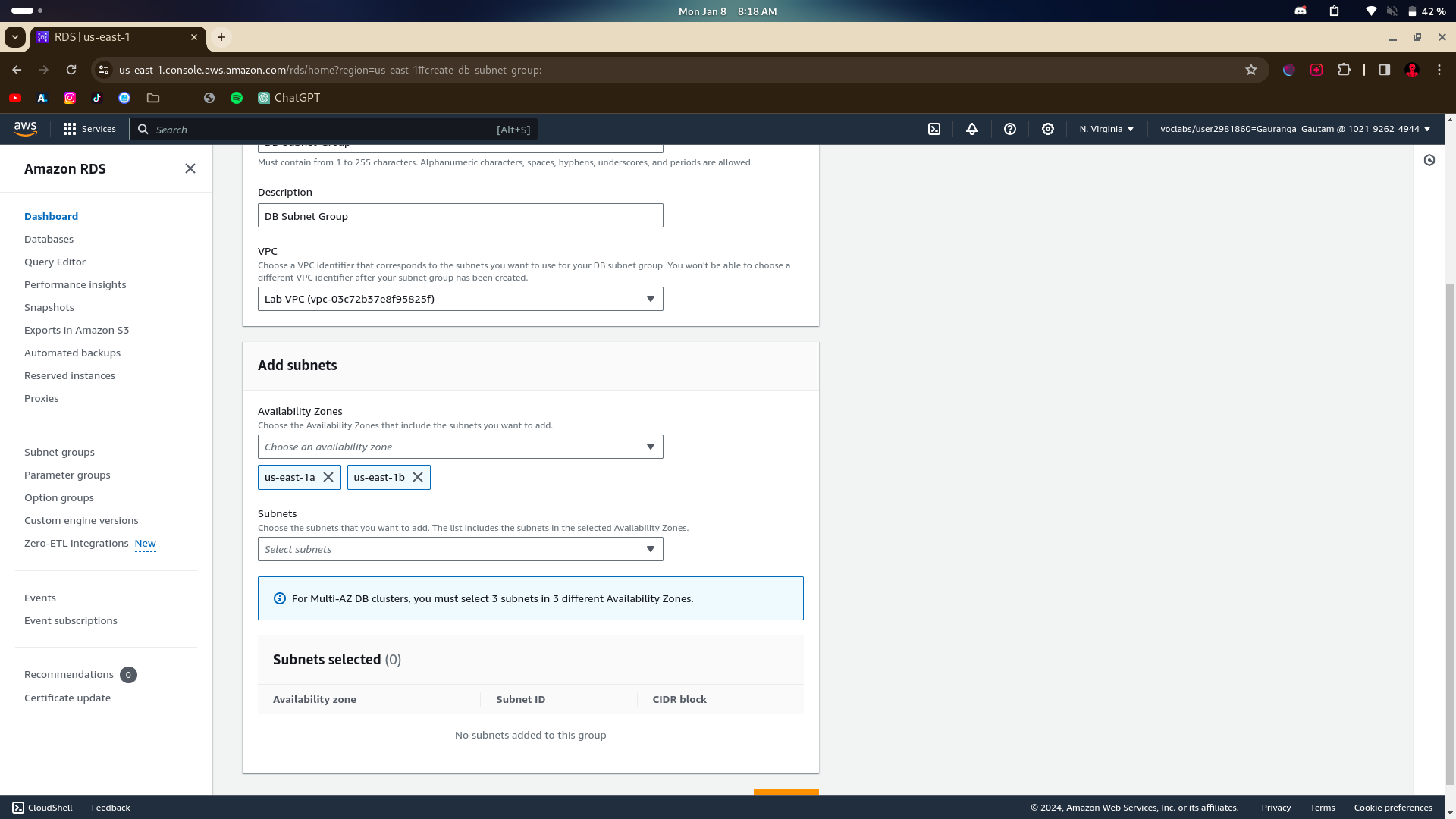Open the Services grid menu
Screen dimensions: 1456x819
click(x=89, y=129)
